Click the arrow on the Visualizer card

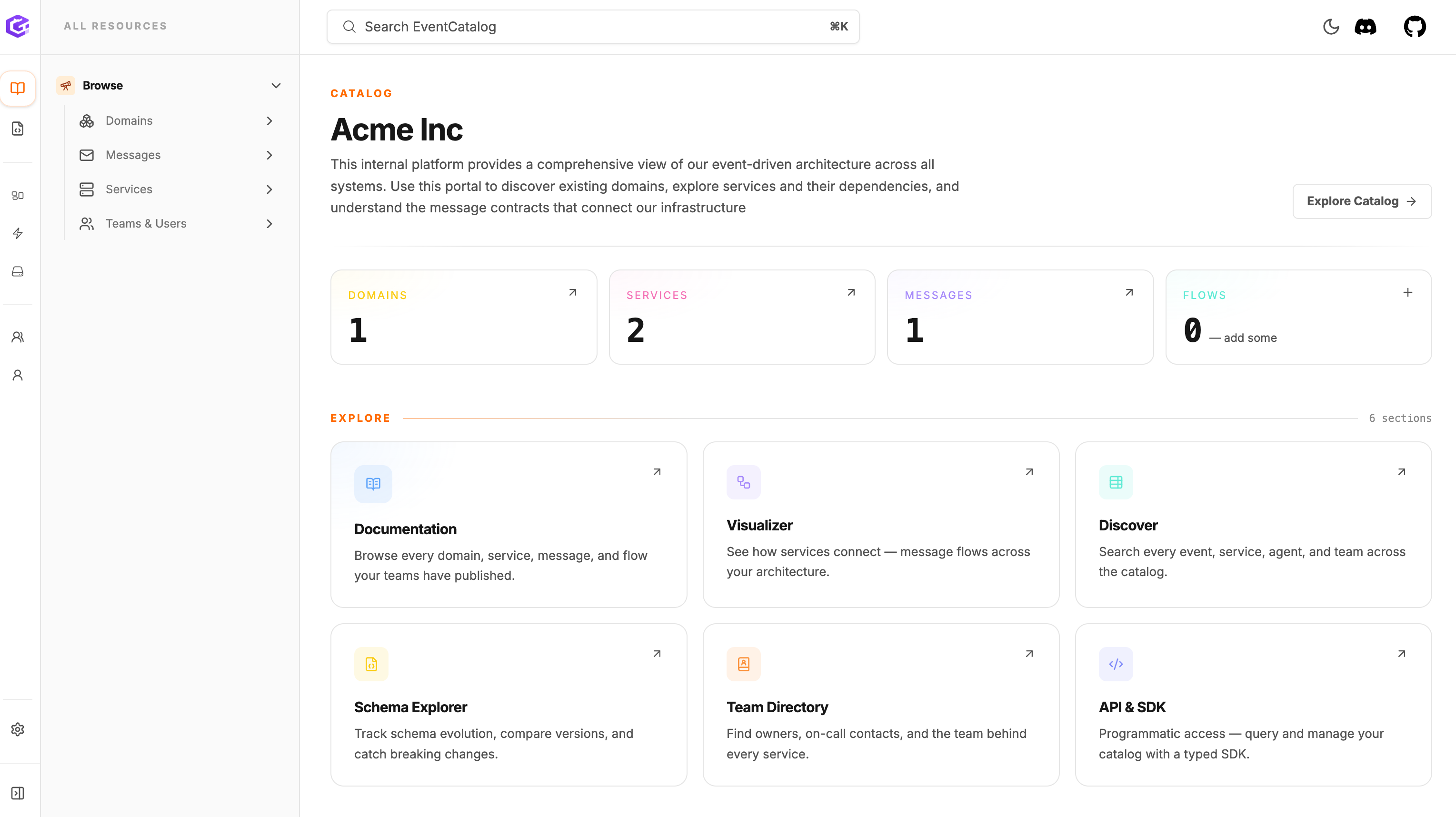[1029, 472]
